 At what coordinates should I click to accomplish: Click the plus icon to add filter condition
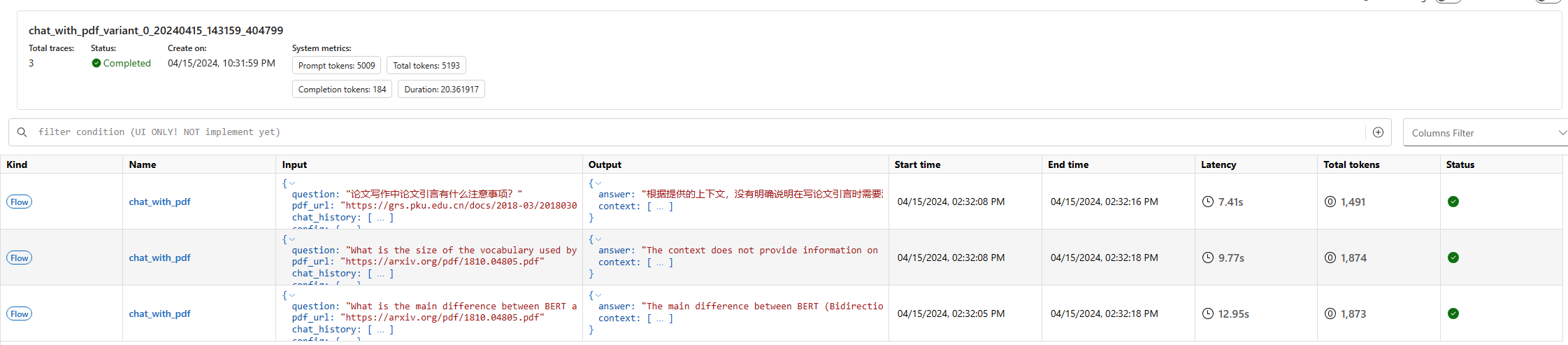(1378, 132)
